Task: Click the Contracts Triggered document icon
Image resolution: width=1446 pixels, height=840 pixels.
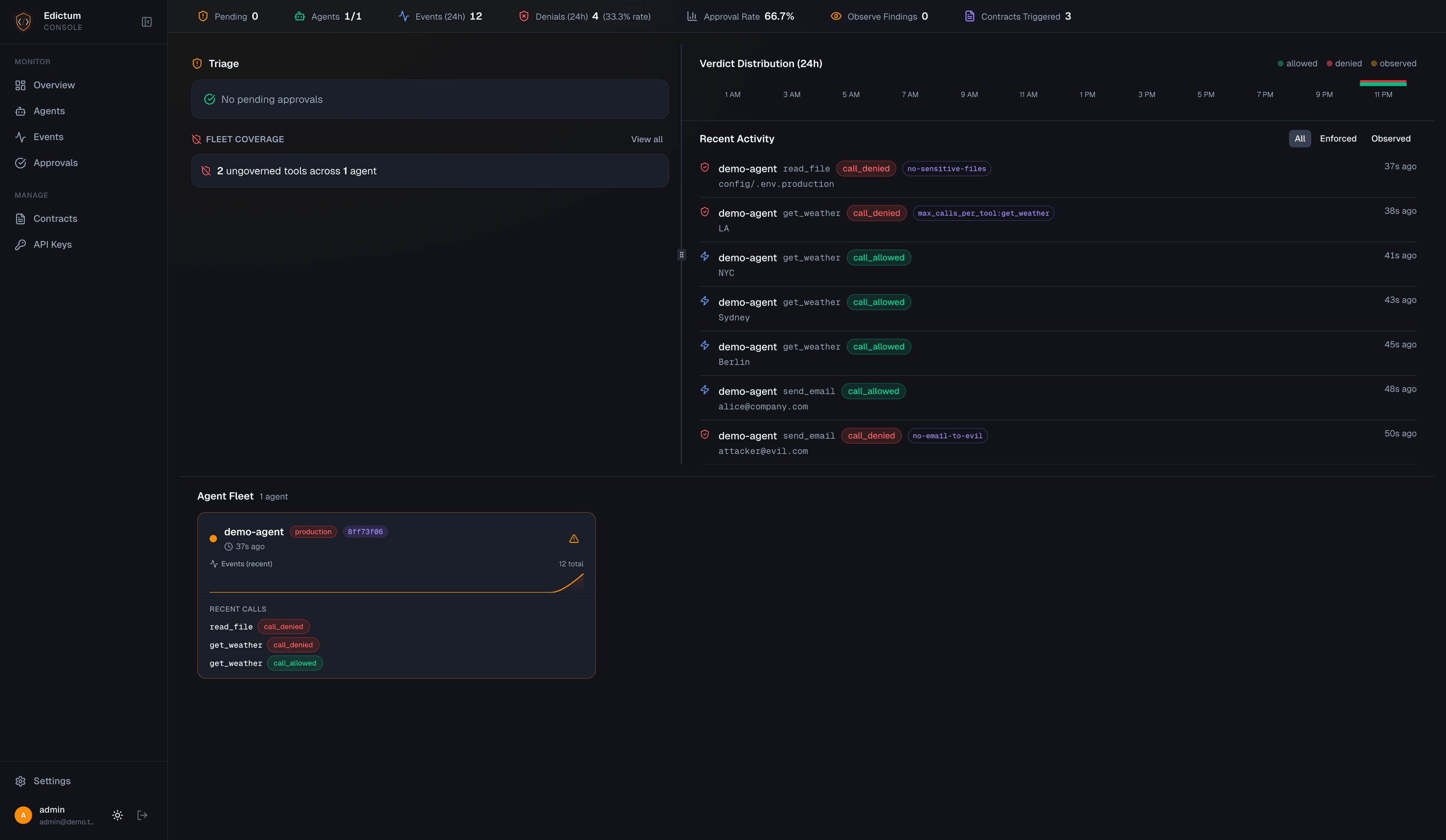Action: pos(969,16)
